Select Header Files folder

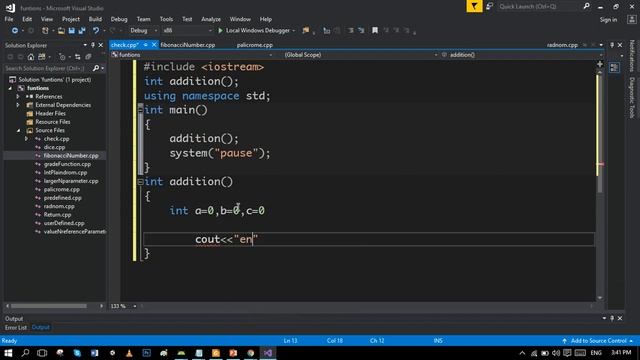point(50,113)
